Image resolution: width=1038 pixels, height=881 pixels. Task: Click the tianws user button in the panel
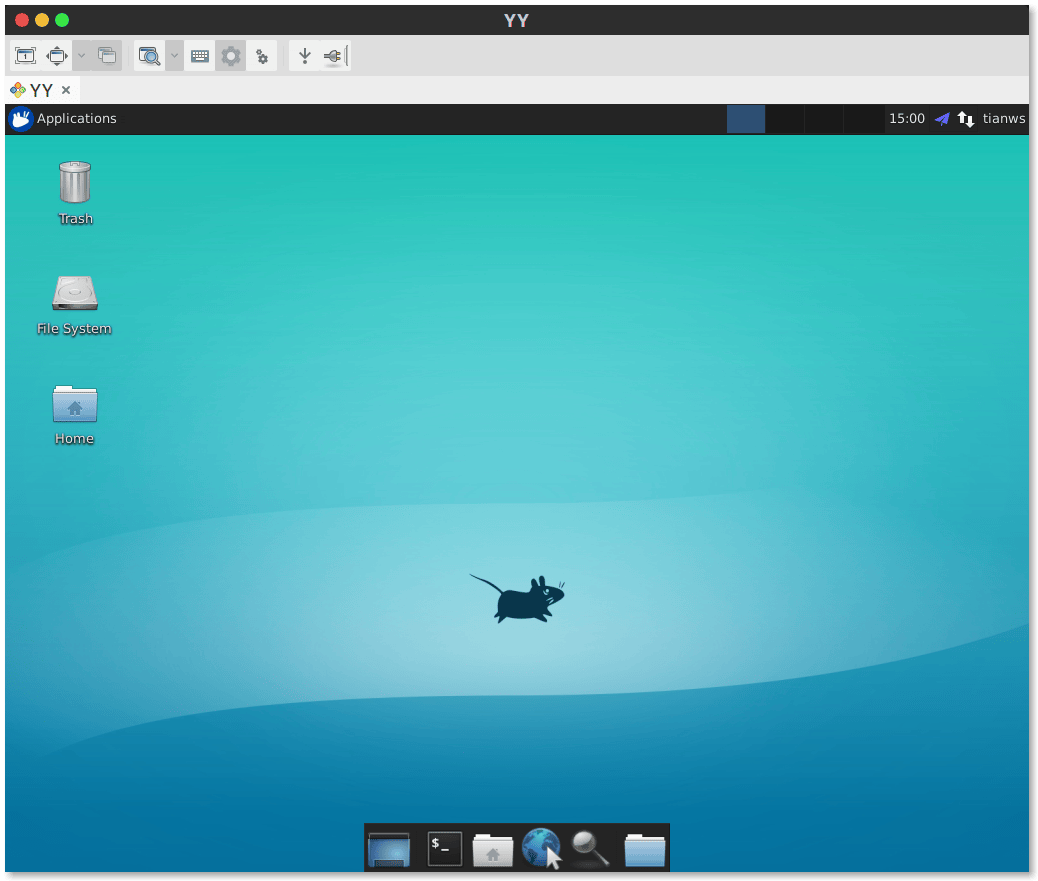click(1003, 119)
